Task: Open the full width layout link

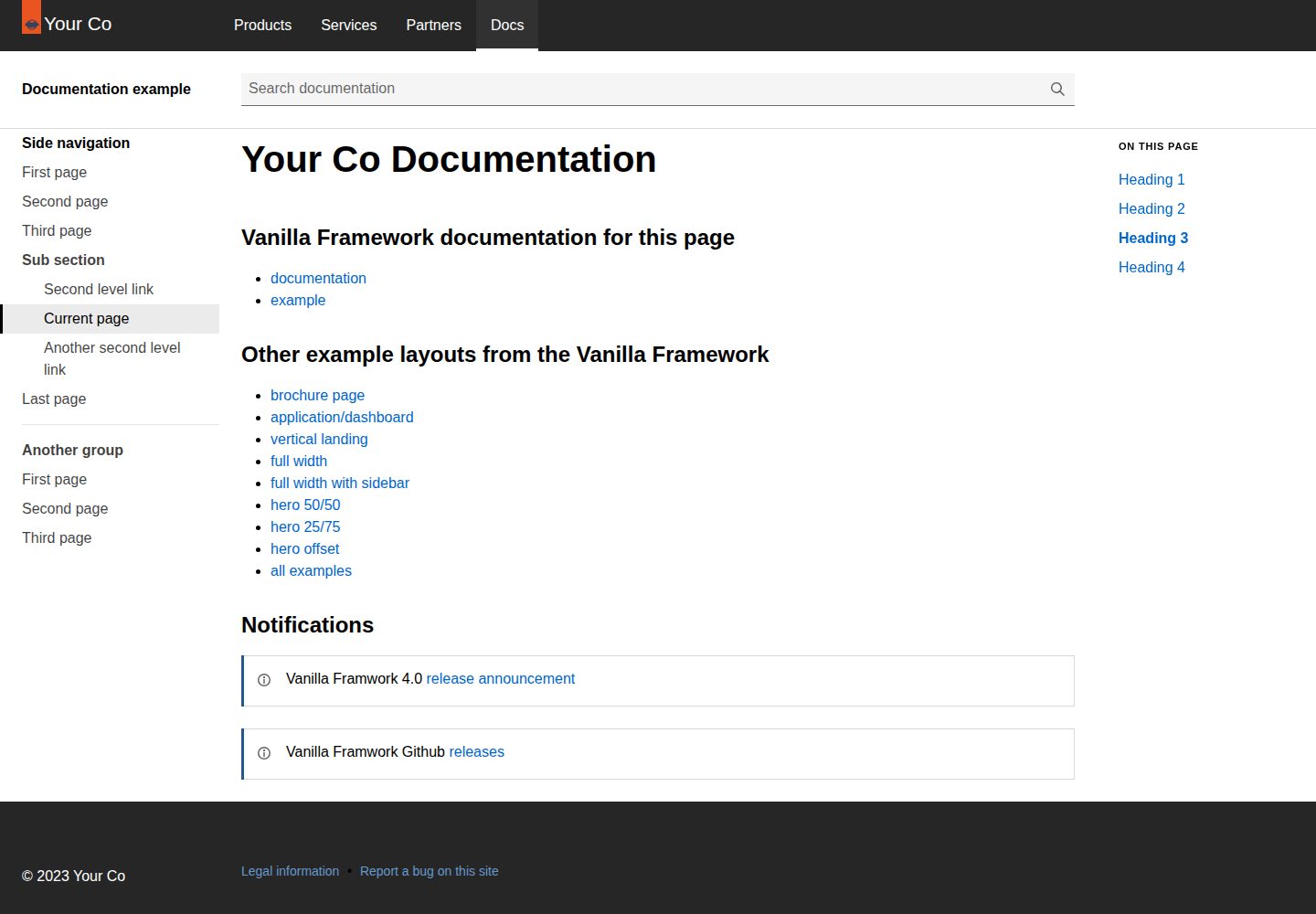Action: click(x=299, y=461)
